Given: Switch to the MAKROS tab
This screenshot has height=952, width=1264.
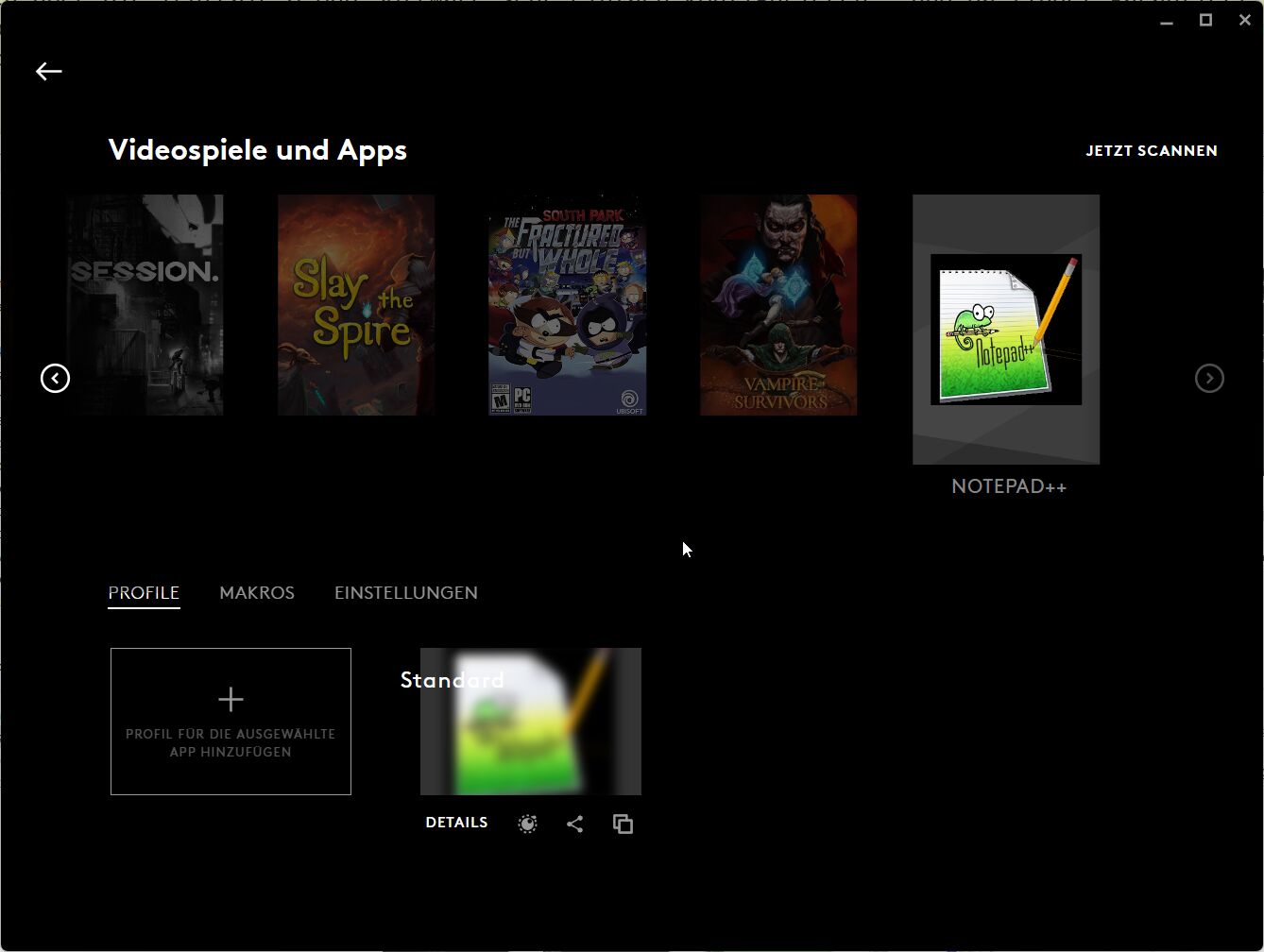Looking at the screenshot, I should (257, 593).
